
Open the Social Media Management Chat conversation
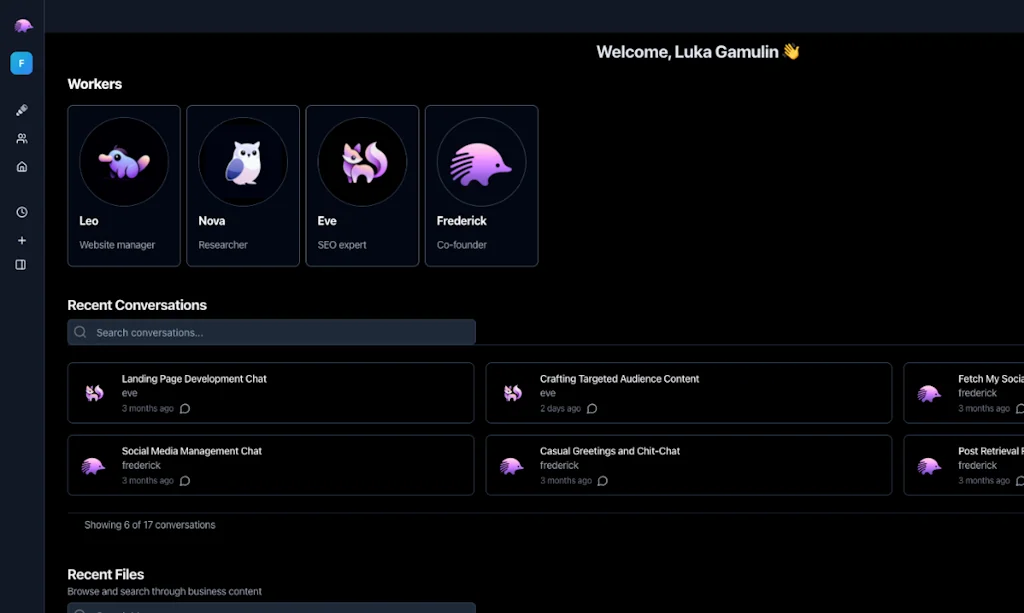click(x=270, y=464)
